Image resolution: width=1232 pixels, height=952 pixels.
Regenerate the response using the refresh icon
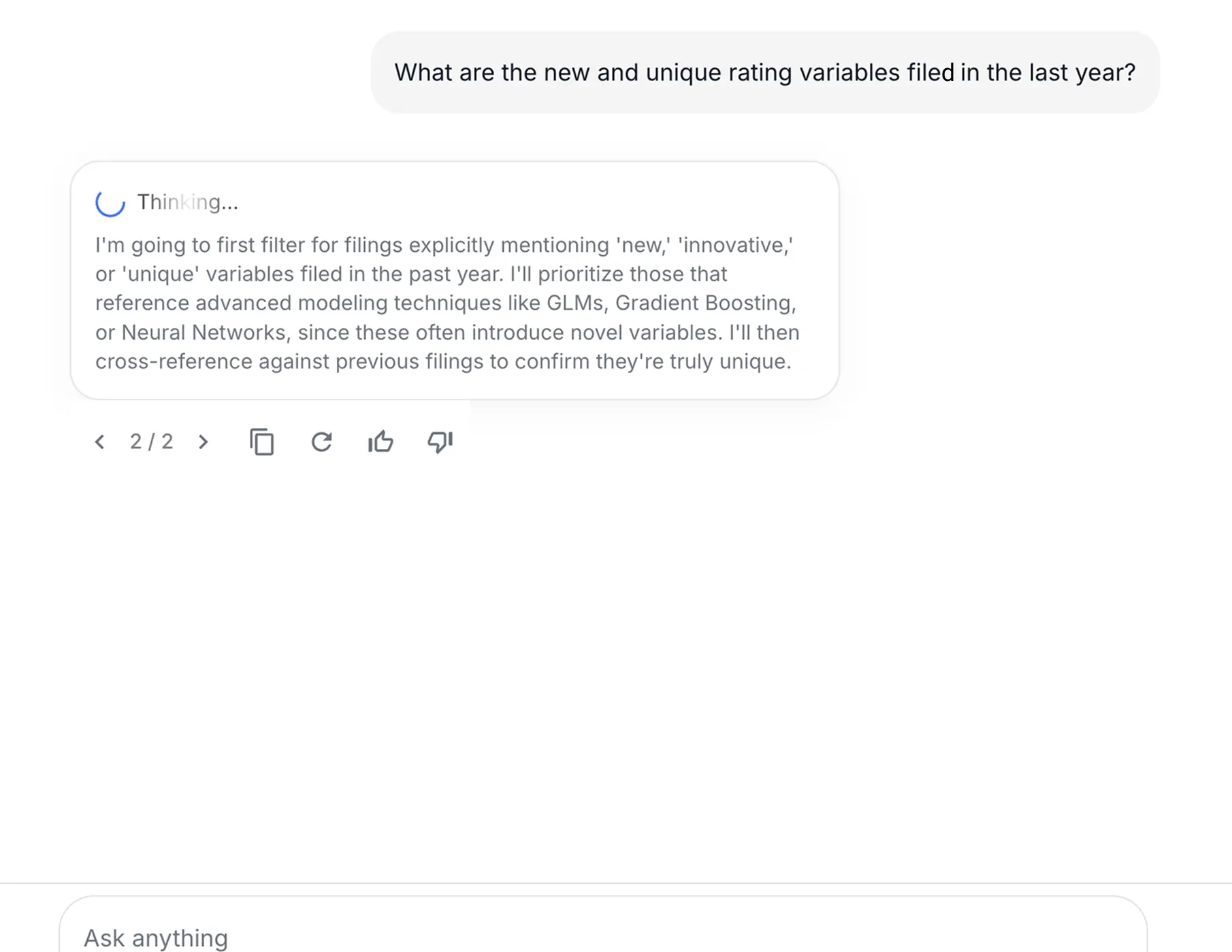[321, 442]
